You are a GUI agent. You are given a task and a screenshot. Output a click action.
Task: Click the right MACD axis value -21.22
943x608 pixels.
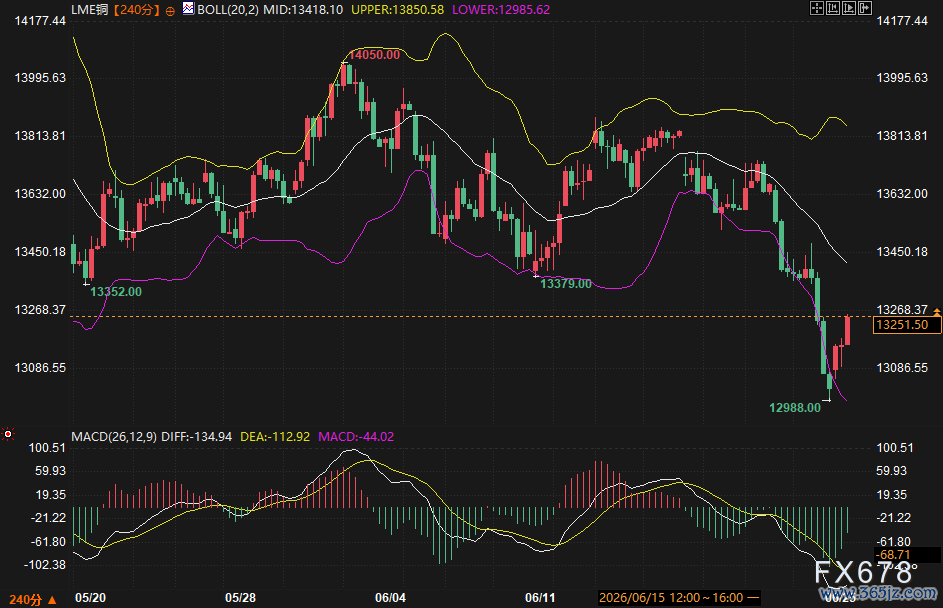894,517
